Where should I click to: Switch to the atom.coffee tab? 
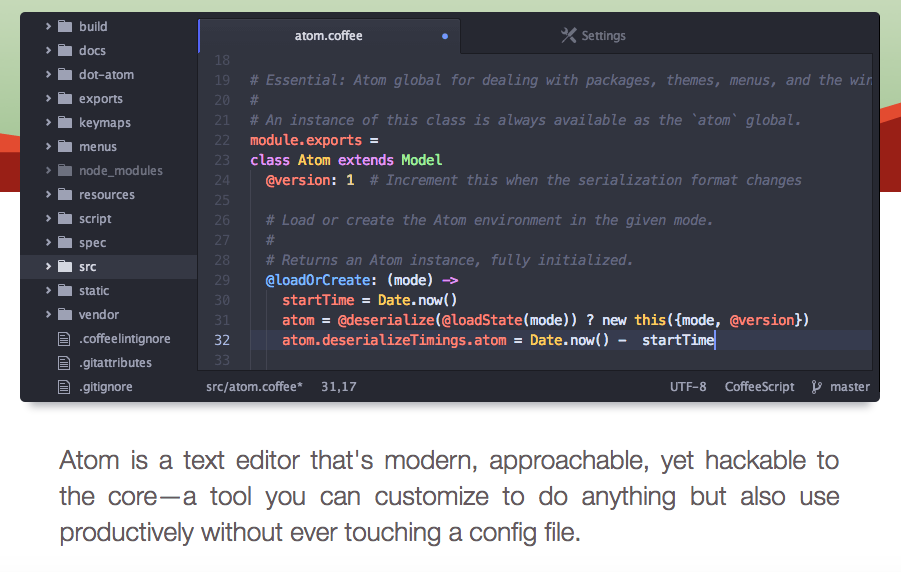point(329,36)
